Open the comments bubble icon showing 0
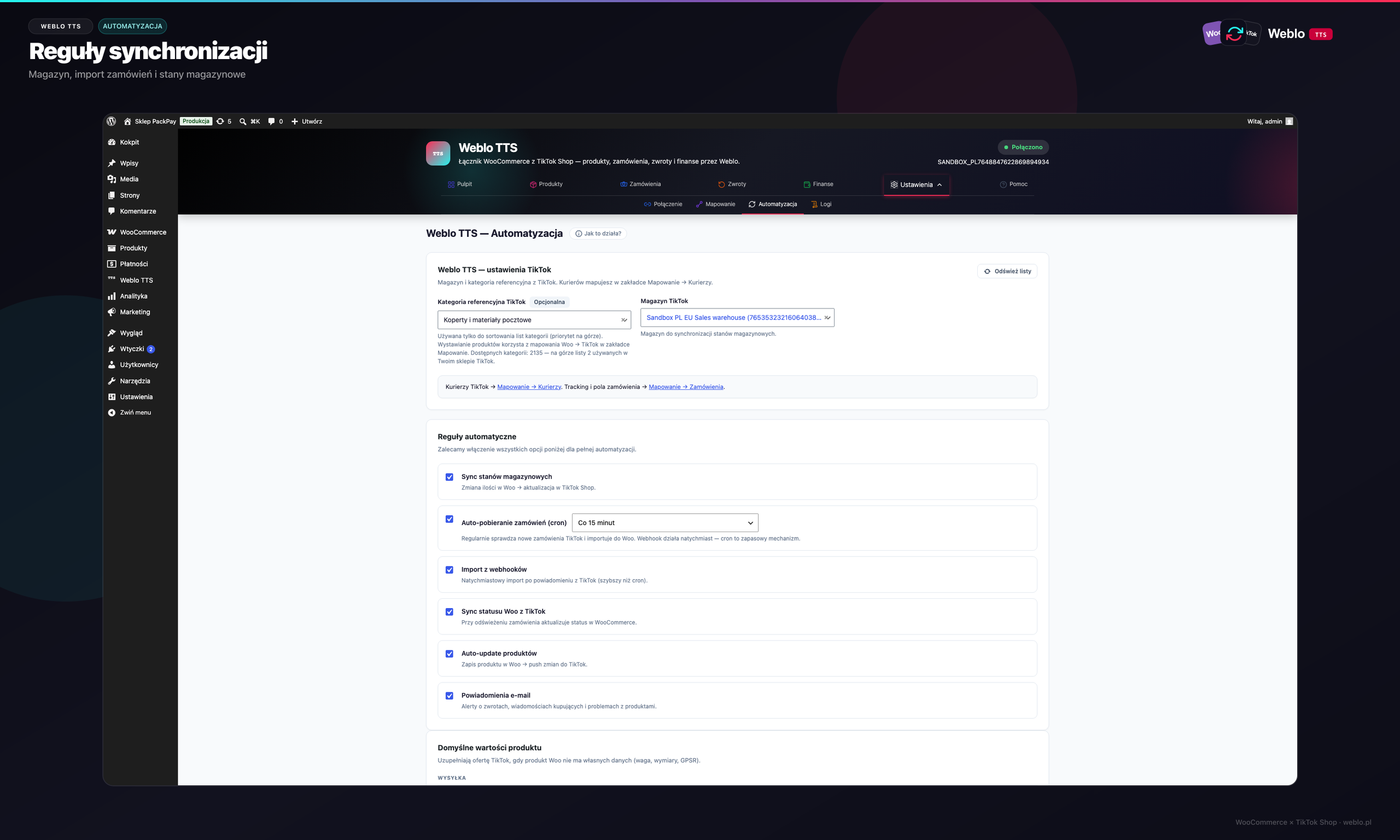The image size is (1400, 840). point(271,121)
